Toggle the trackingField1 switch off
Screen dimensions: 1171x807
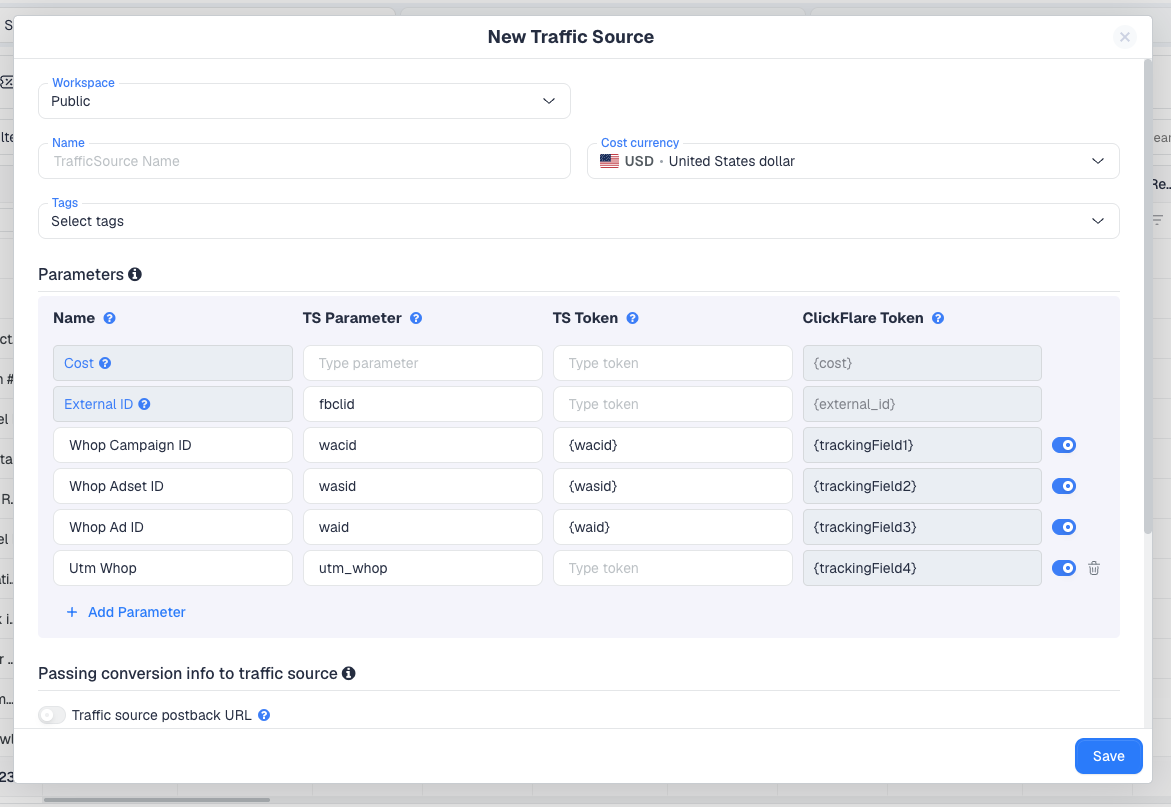point(1063,445)
